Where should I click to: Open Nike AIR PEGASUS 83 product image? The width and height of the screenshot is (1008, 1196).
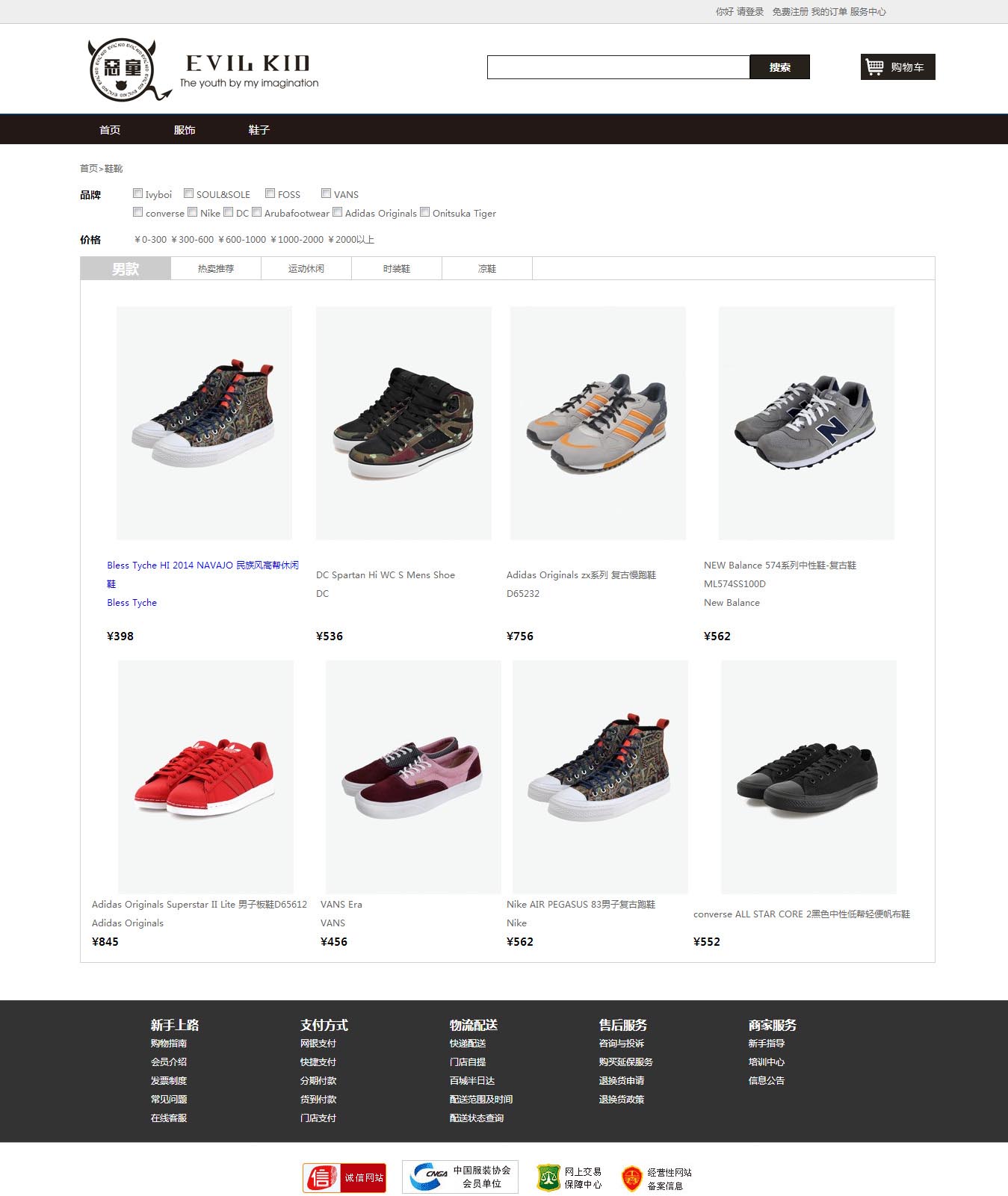pyautogui.click(x=600, y=777)
